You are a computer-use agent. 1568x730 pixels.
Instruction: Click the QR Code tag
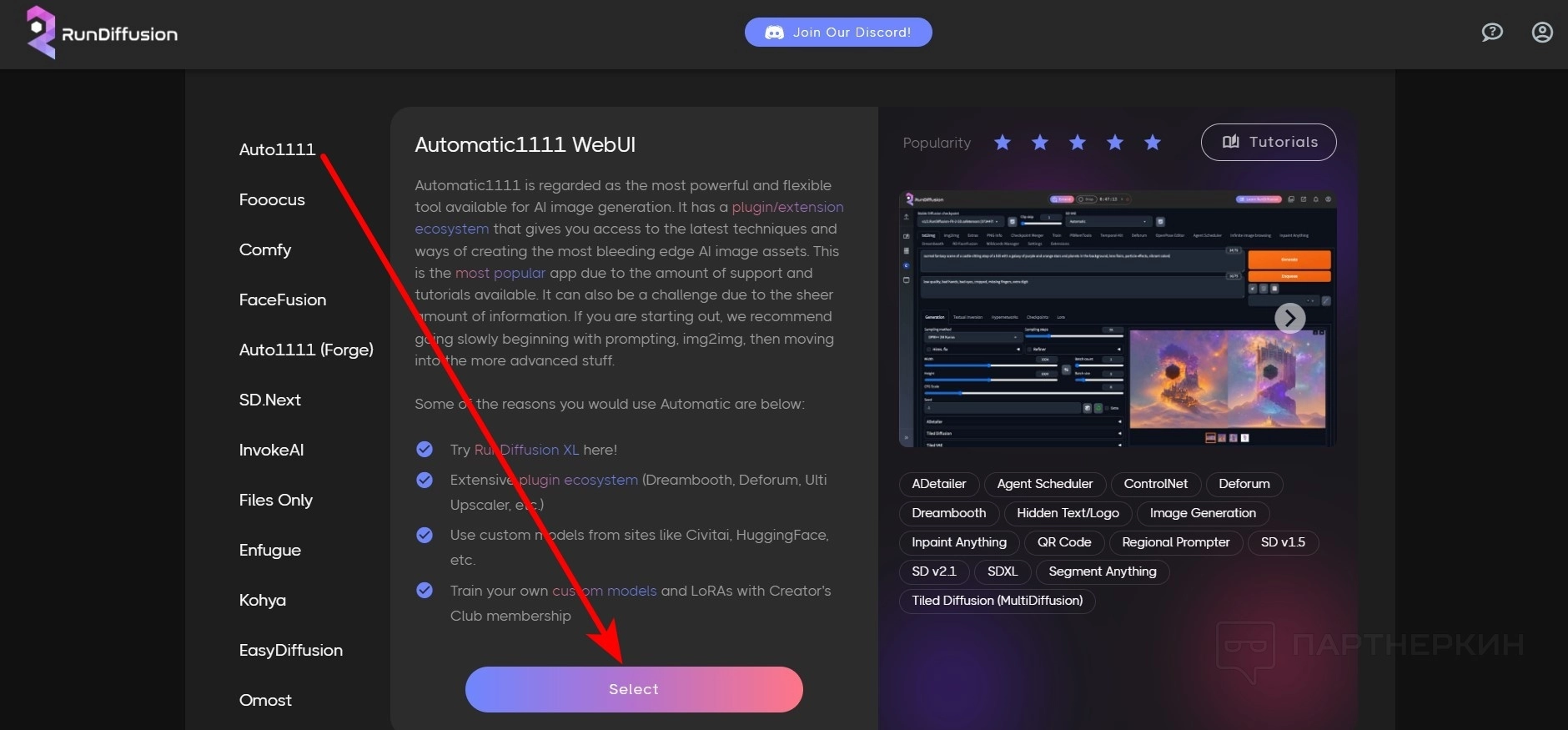click(1064, 542)
